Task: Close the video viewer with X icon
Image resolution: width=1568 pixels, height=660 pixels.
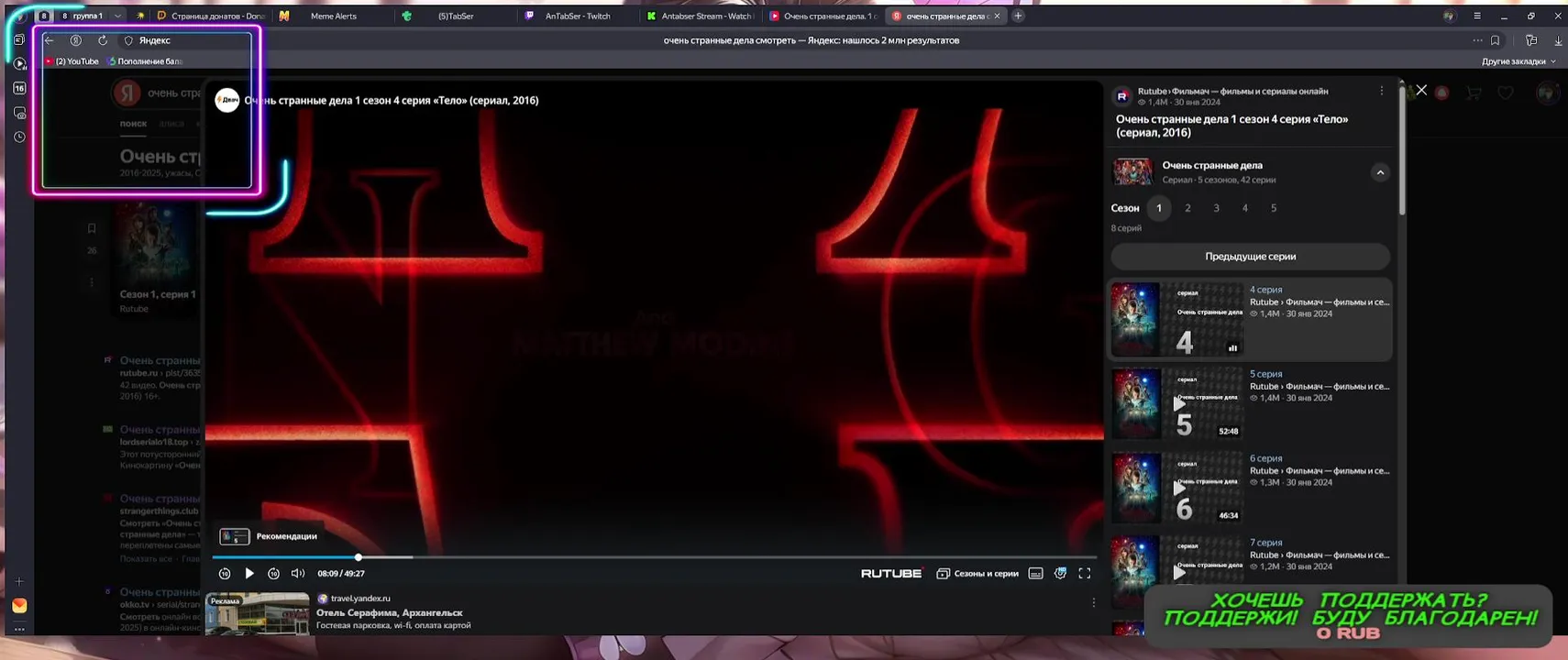Action: click(x=1421, y=90)
